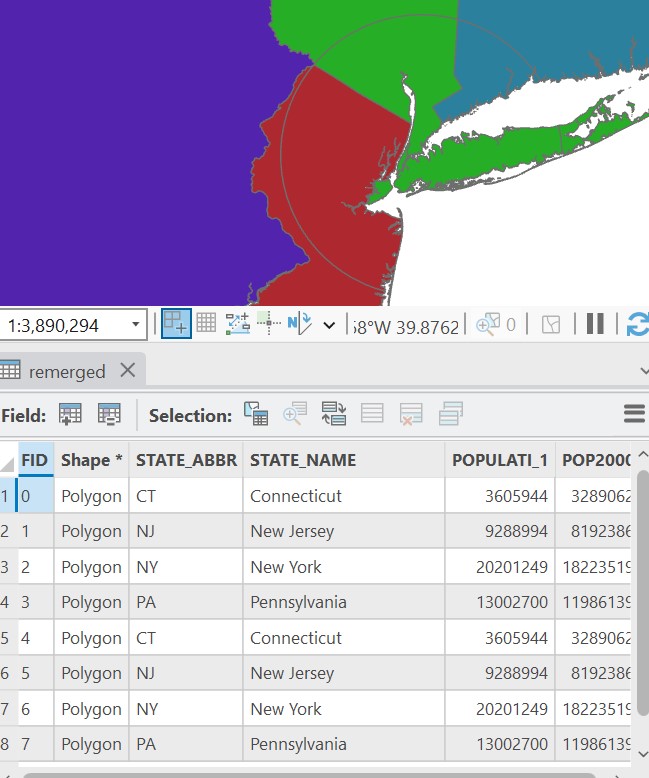Expand the chevron next to north correction
The height and width of the screenshot is (778, 649).
point(329,325)
